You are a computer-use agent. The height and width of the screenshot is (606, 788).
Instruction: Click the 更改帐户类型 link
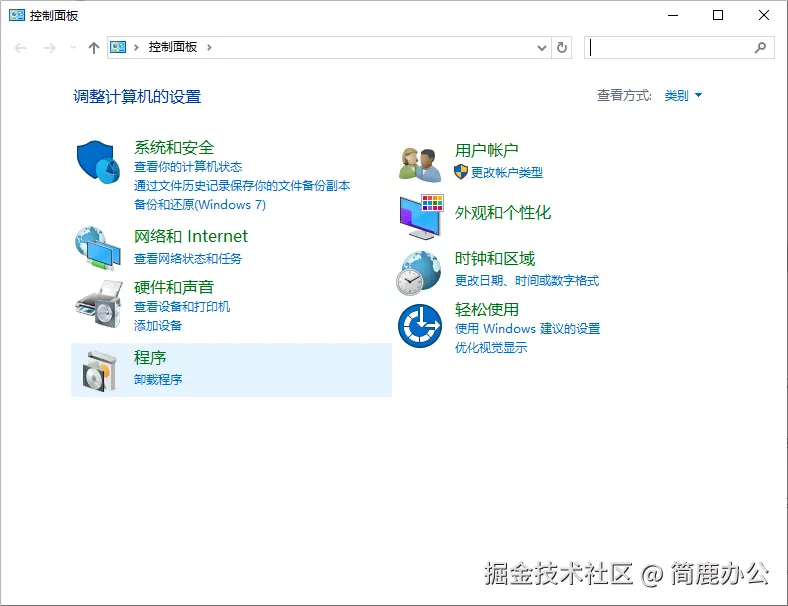pyautogui.click(x=507, y=172)
